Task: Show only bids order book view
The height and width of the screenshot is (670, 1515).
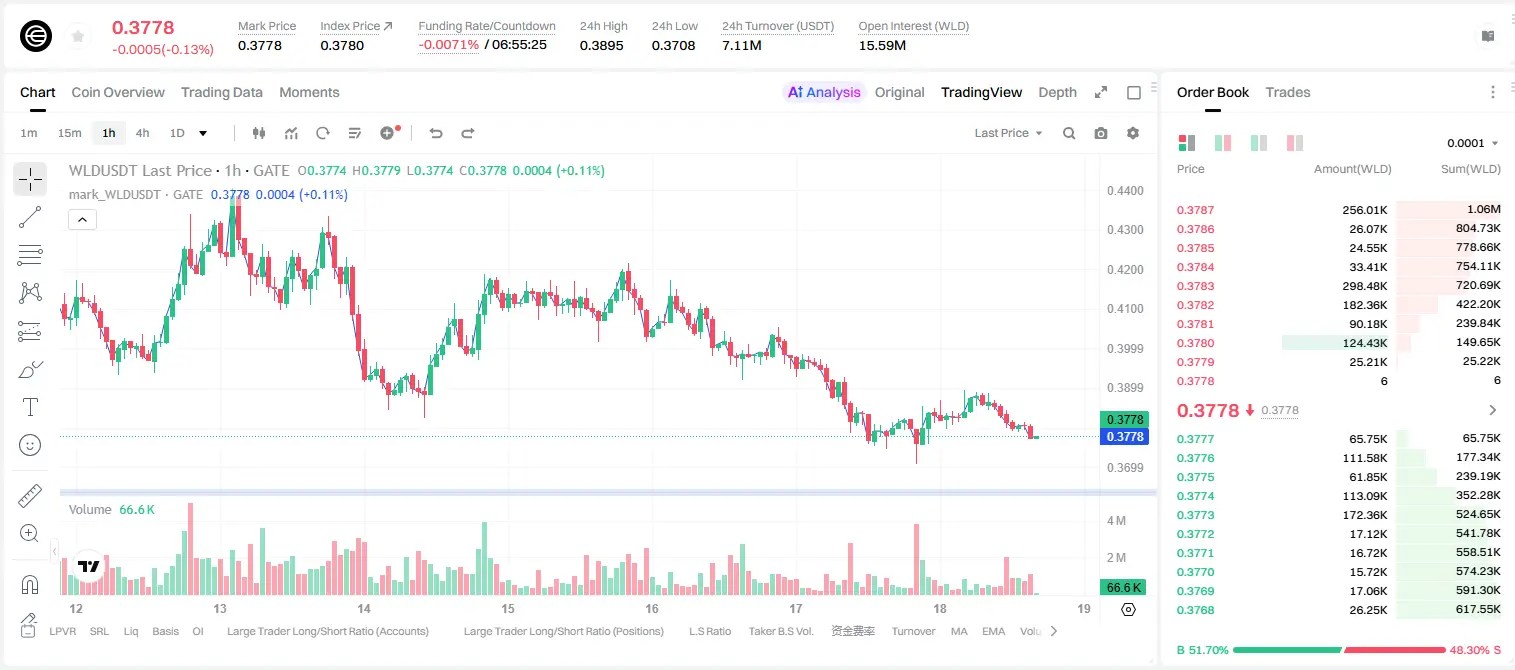Action: pyautogui.click(x=1259, y=143)
